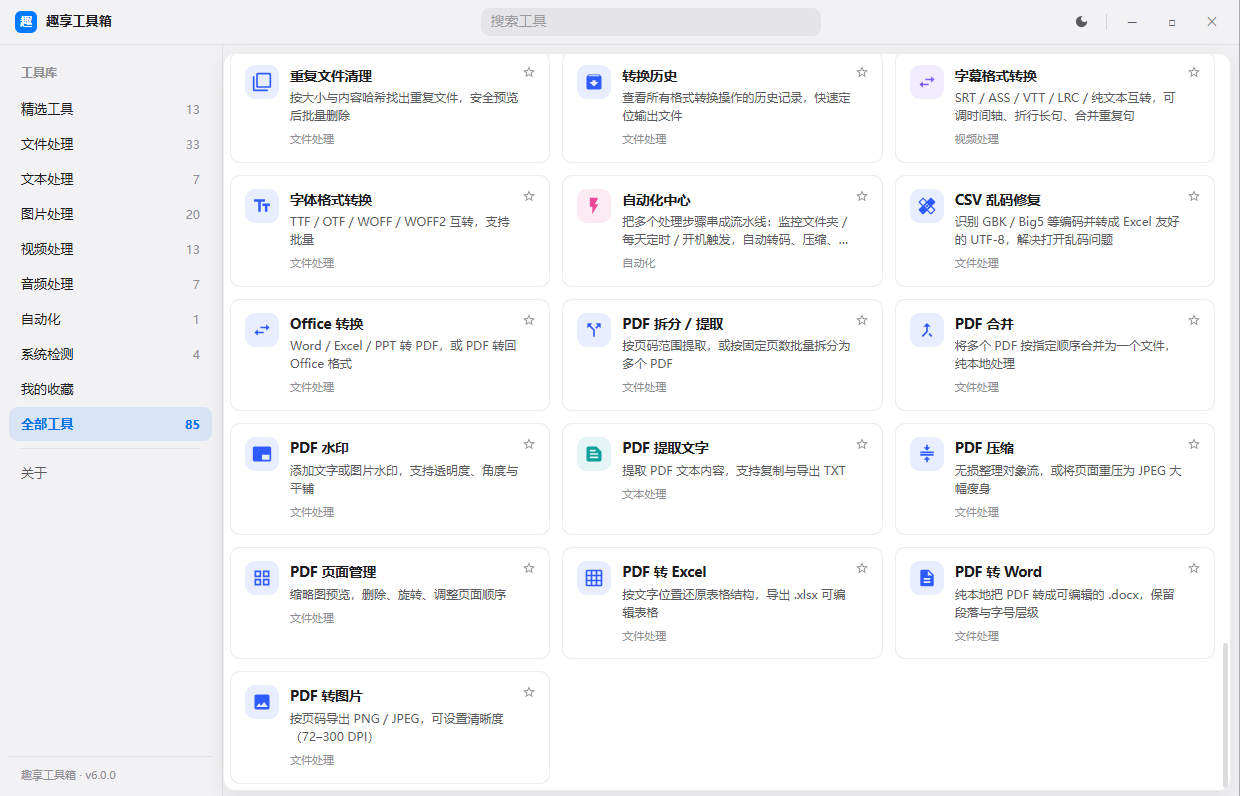
Task: Click the CSV 乱码修复 bandage icon
Action: pyautogui.click(x=927, y=206)
